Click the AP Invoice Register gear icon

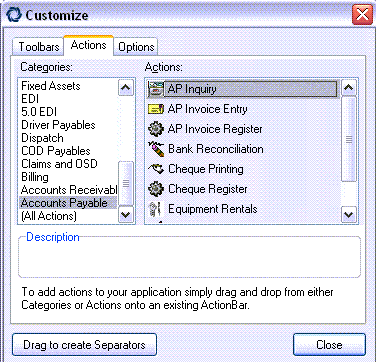[x=156, y=129]
